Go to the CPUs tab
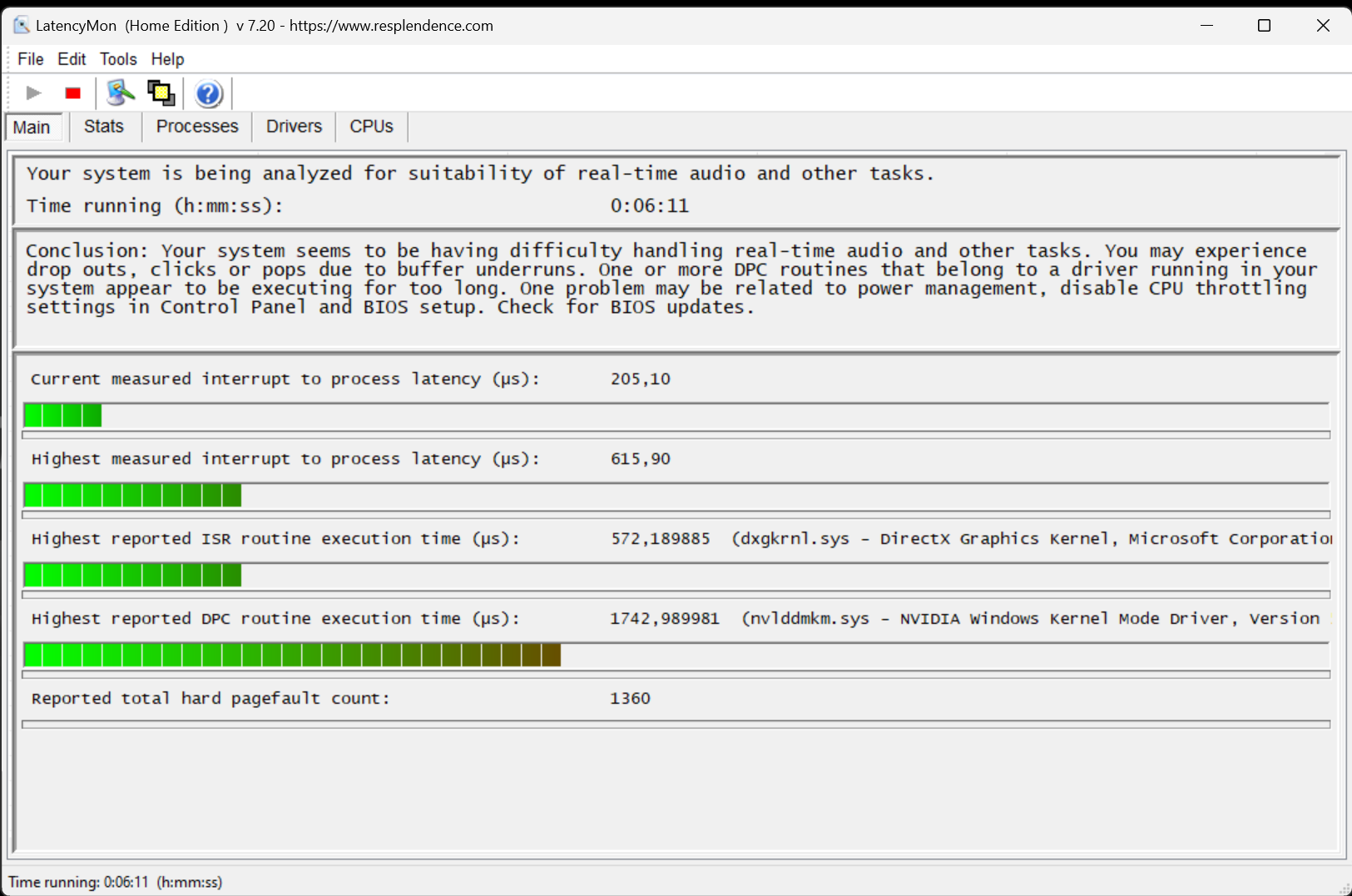 point(371,126)
